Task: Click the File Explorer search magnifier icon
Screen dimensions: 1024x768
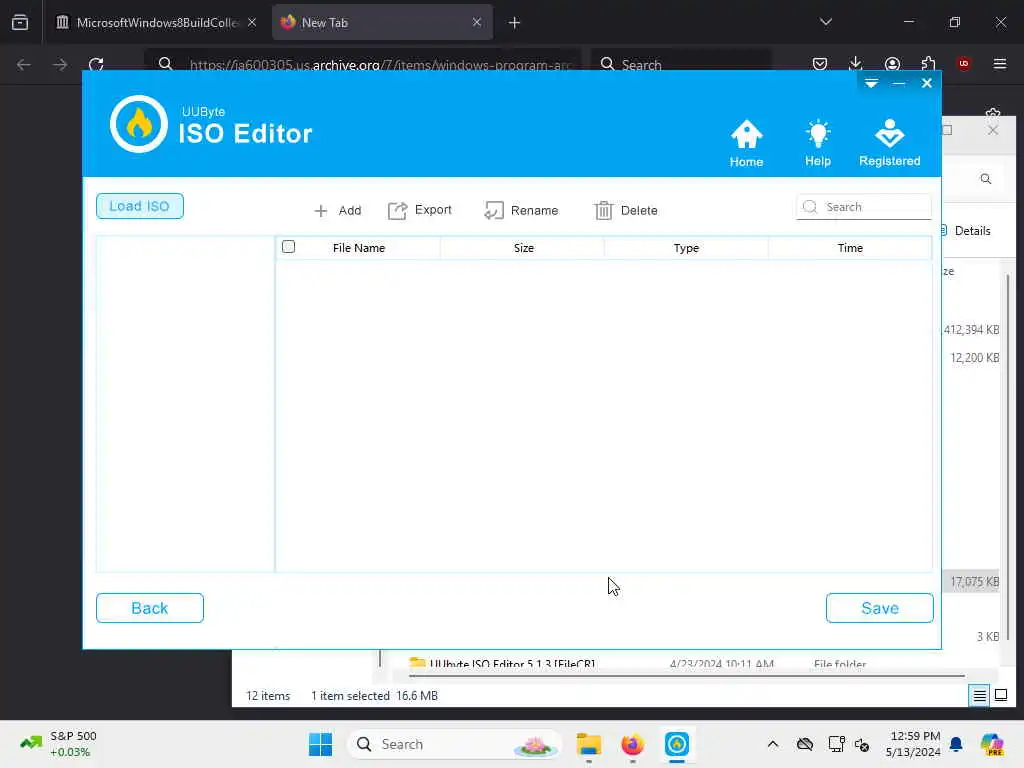Action: click(x=986, y=179)
